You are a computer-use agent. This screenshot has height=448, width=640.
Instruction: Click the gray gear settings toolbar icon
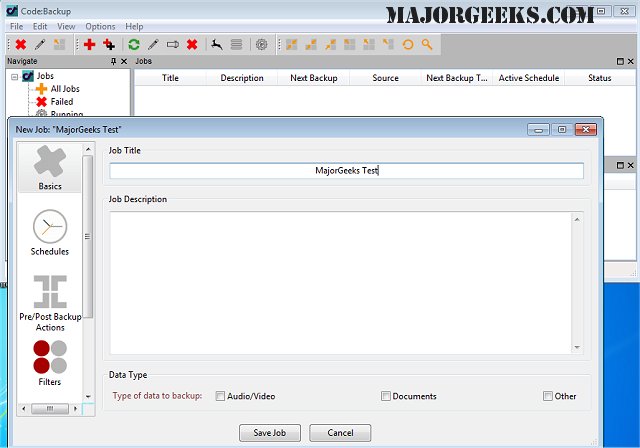click(262, 44)
